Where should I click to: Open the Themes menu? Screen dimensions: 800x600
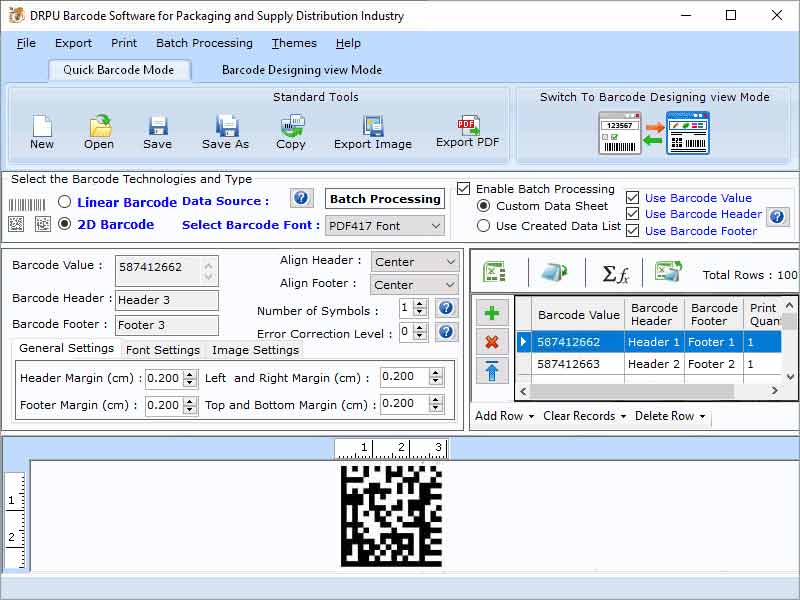293,43
